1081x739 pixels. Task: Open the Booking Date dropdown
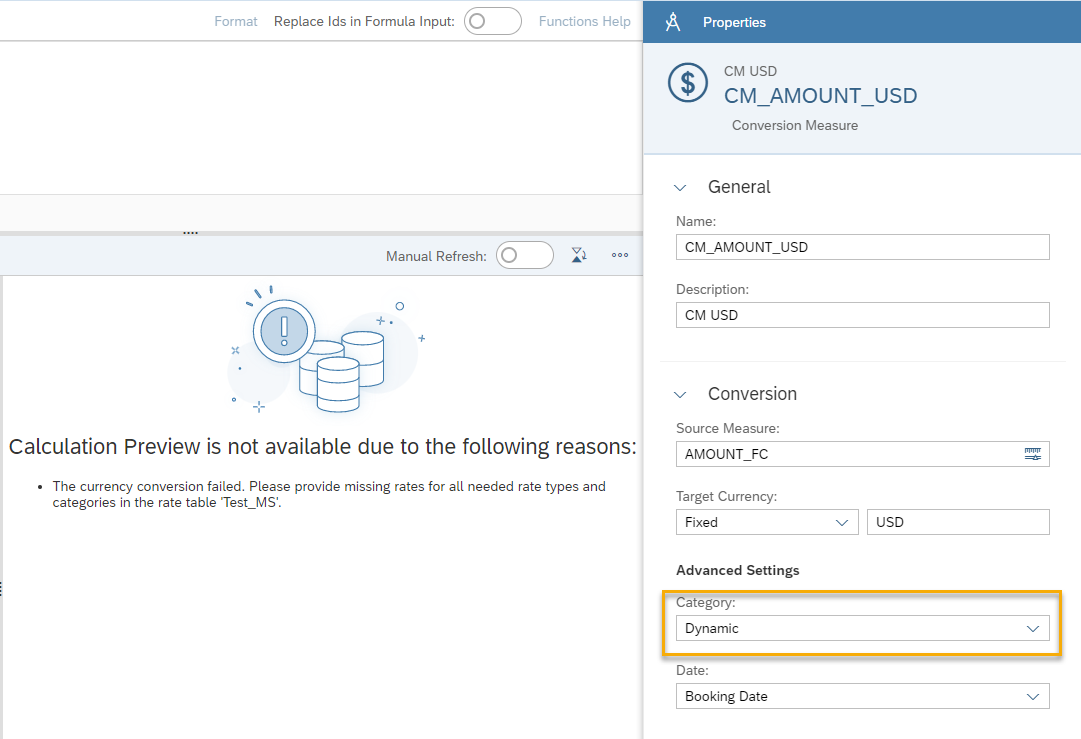coord(862,696)
